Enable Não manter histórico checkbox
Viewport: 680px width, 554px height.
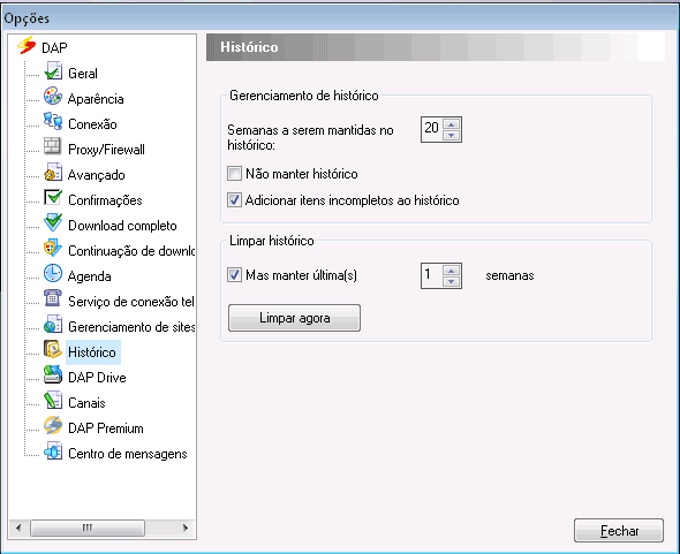(234, 174)
